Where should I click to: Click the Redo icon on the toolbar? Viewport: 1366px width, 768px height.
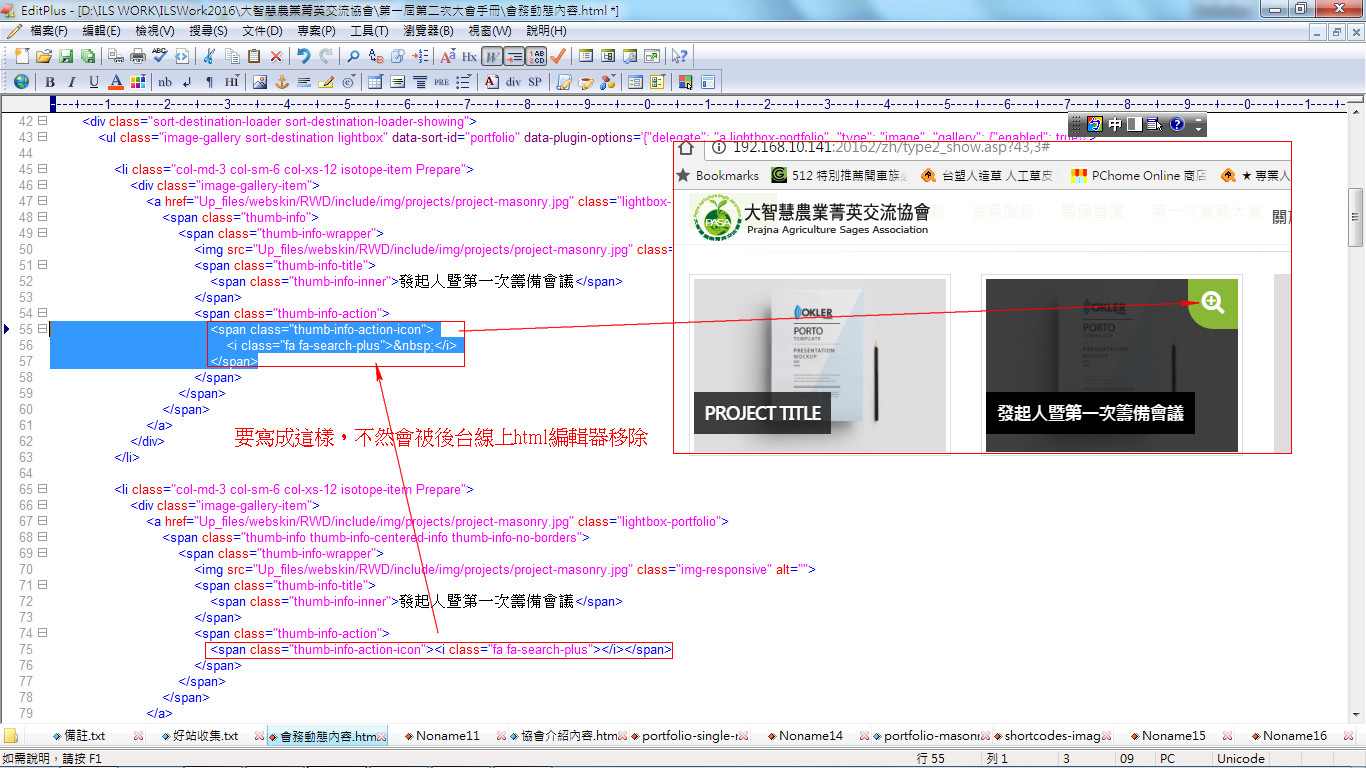pyautogui.click(x=327, y=57)
